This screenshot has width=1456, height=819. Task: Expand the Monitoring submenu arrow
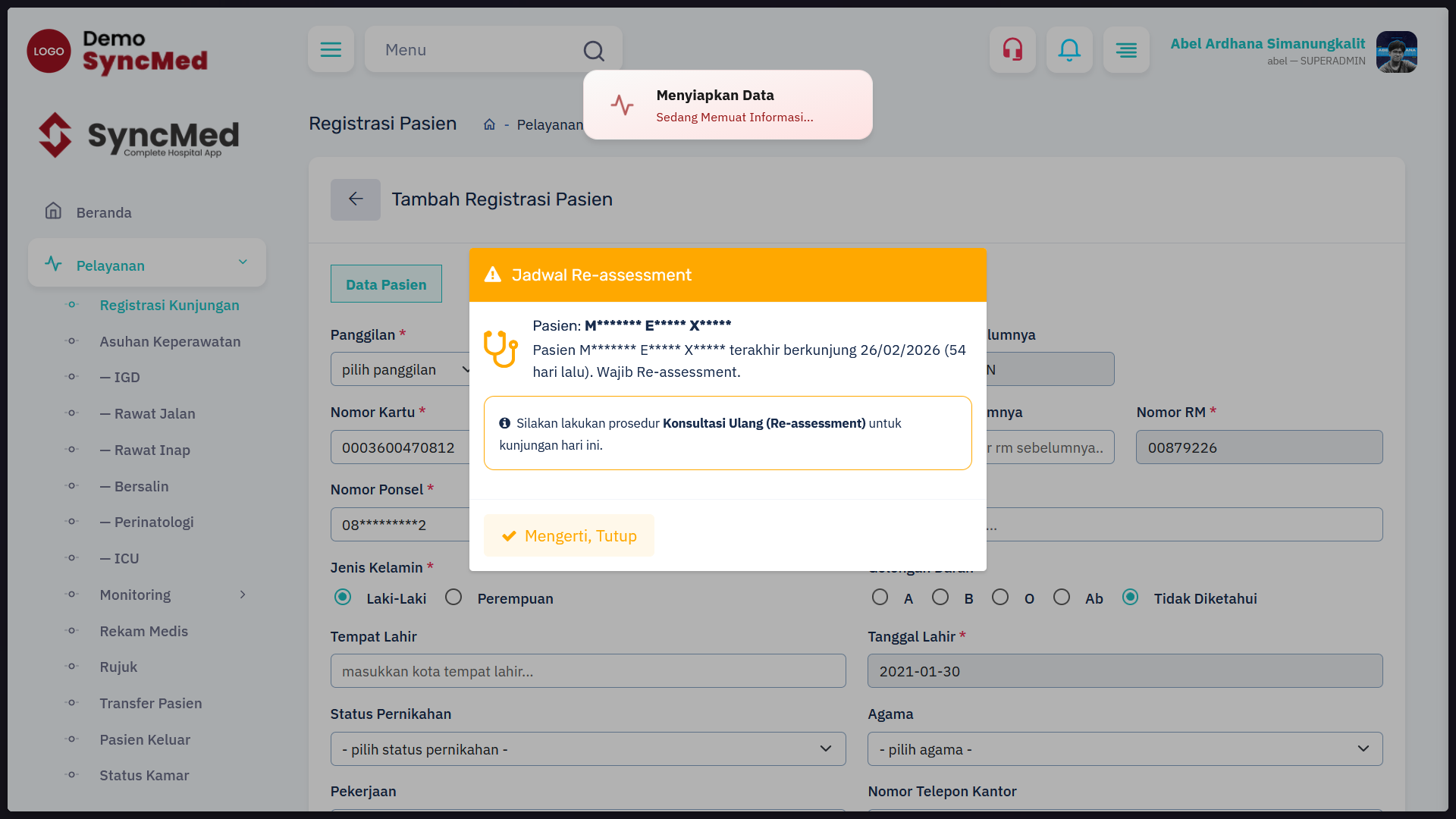pyautogui.click(x=243, y=595)
